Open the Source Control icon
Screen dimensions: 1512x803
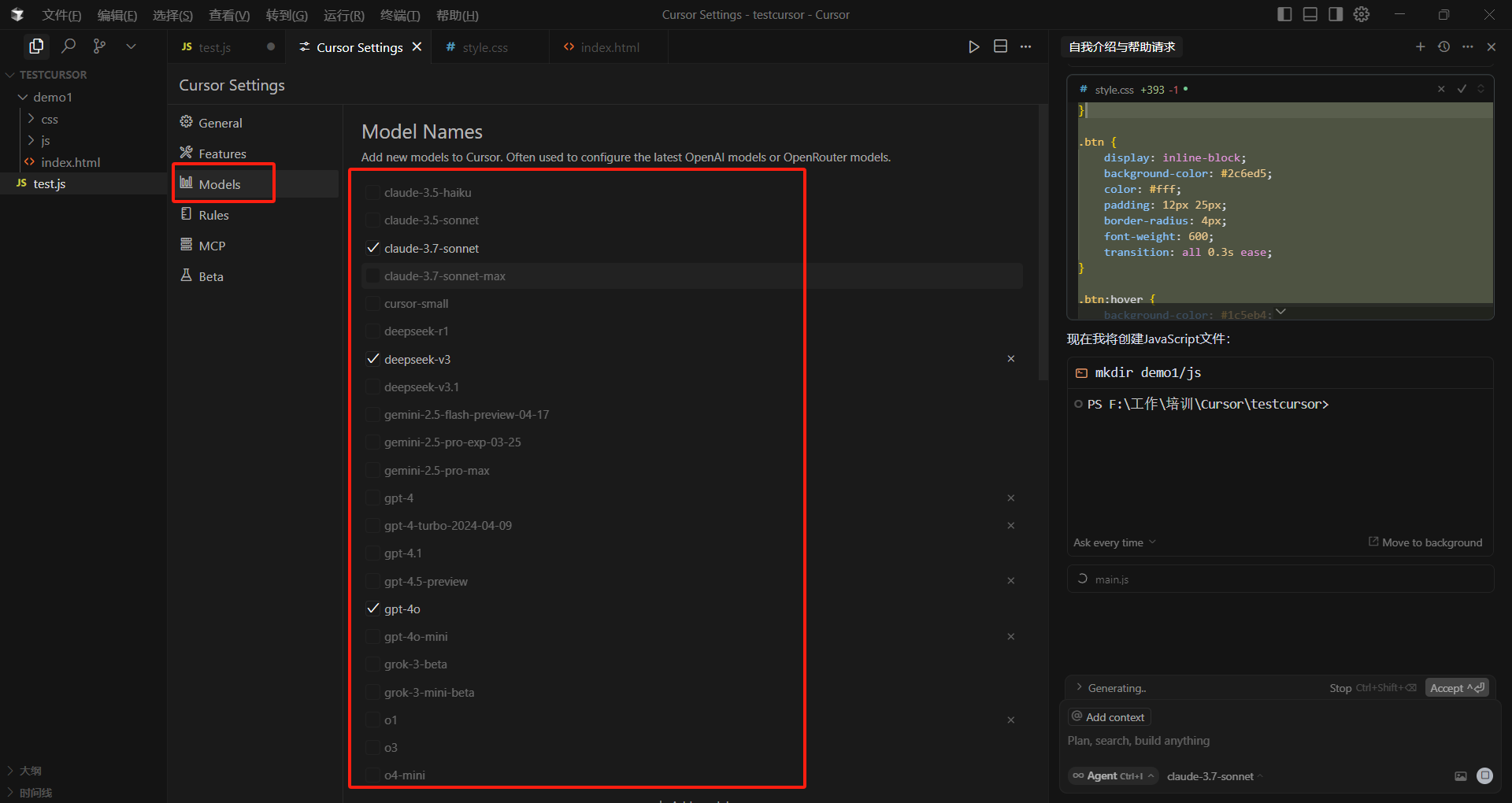click(x=99, y=46)
